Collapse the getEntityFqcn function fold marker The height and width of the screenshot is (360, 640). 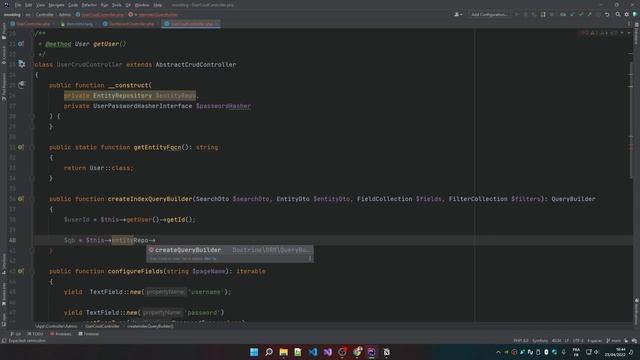[32, 147]
